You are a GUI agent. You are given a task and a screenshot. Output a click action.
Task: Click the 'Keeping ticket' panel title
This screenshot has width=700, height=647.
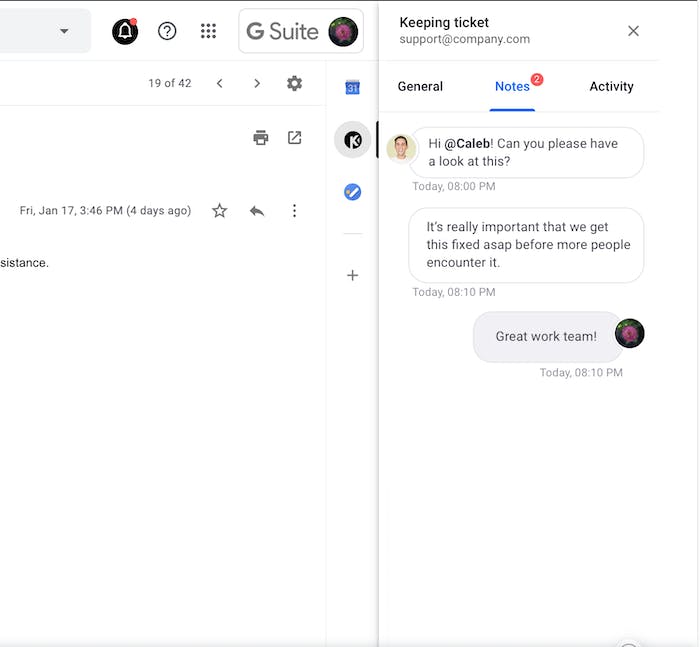pyautogui.click(x=444, y=22)
